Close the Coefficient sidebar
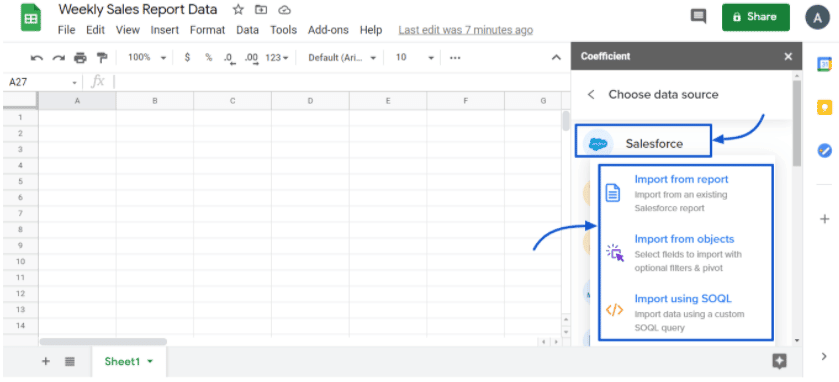Image resolution: width=839 pixels, height=382 pixels. tap(788, 56)
